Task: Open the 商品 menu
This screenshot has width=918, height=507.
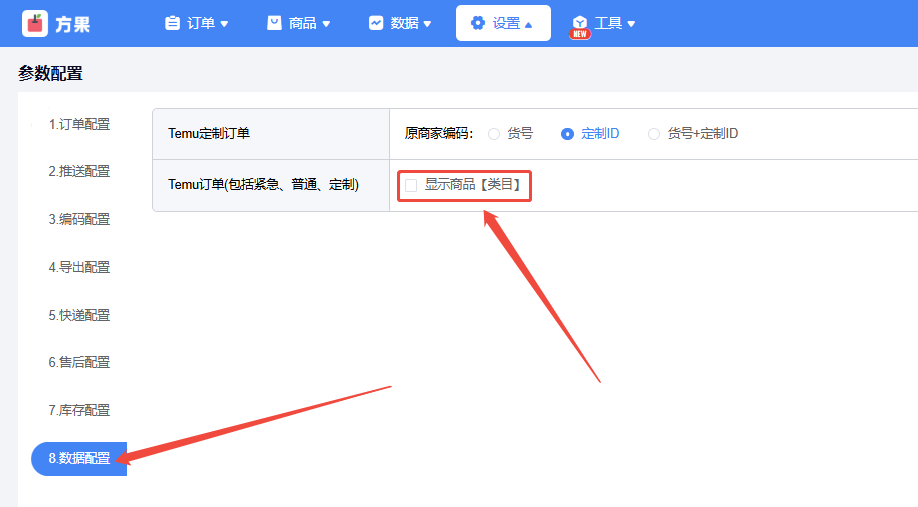Action: [299, 23]
